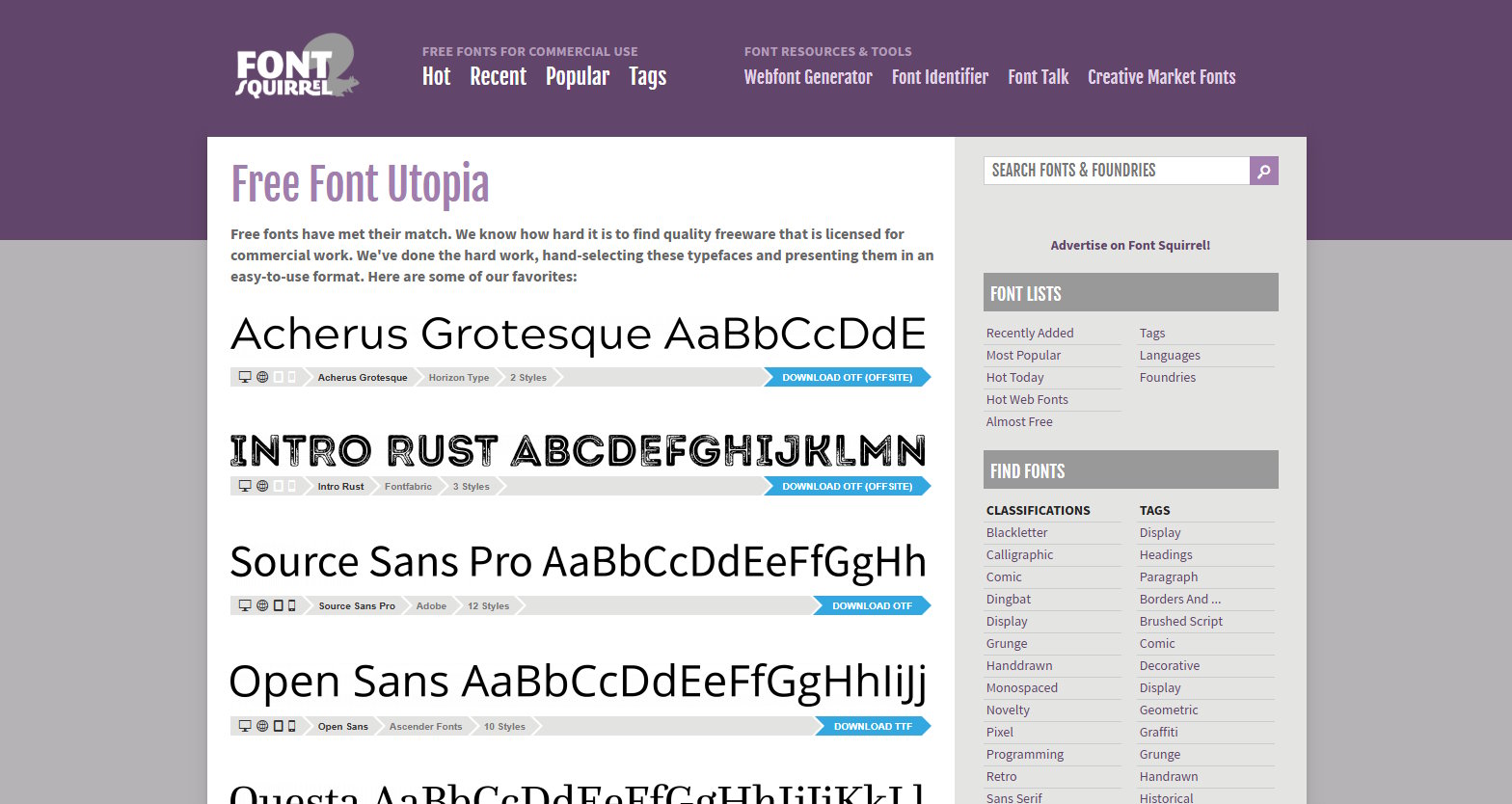Click the ebook license icon for Source Sans Pro
This screenshot has height=804, width=1512.
[x=278, y=605]
